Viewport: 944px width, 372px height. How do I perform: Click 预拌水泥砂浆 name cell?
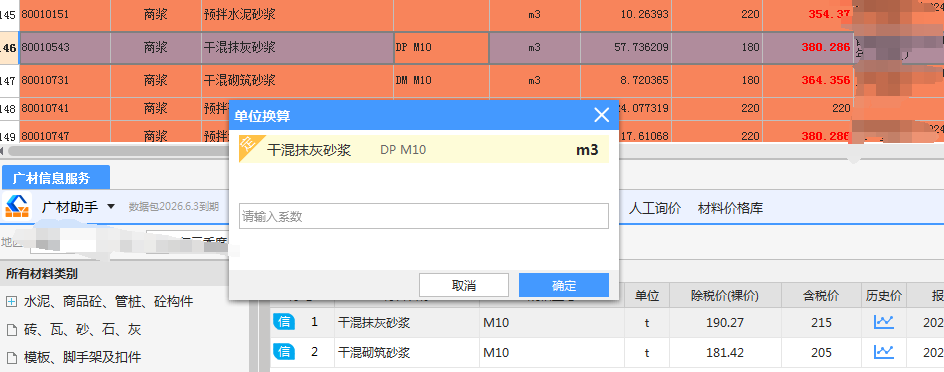tap(298, 14)
